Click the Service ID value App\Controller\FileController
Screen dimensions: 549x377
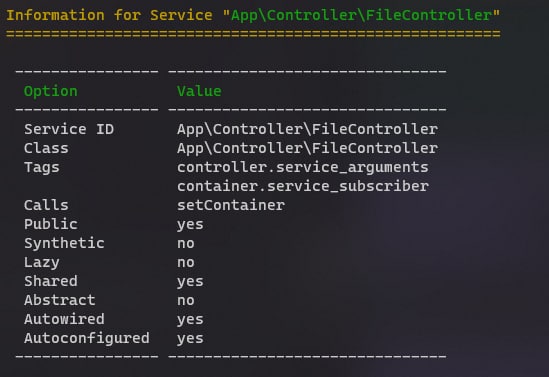307,130
